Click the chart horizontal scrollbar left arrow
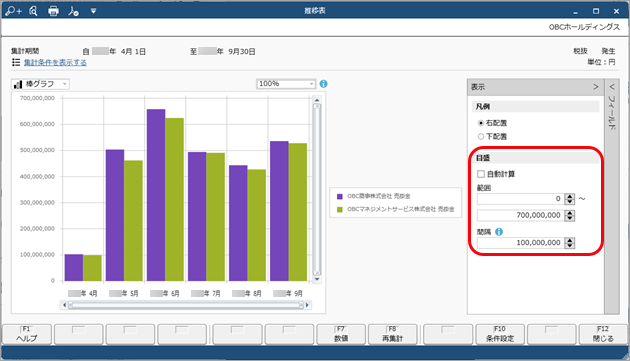Image resolution: width=630 pixels, height=361 pixels. [64, 305]
